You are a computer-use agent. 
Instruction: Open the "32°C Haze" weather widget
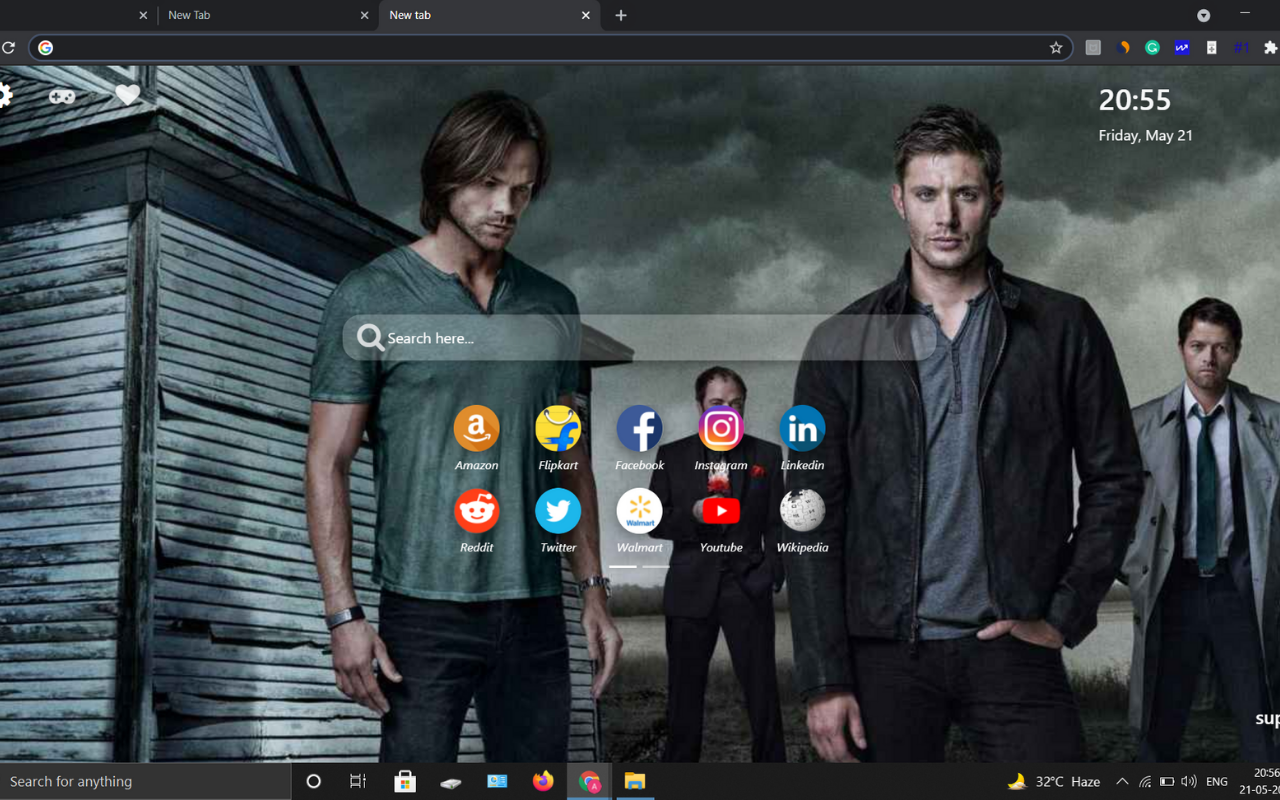pos(1054,781)
